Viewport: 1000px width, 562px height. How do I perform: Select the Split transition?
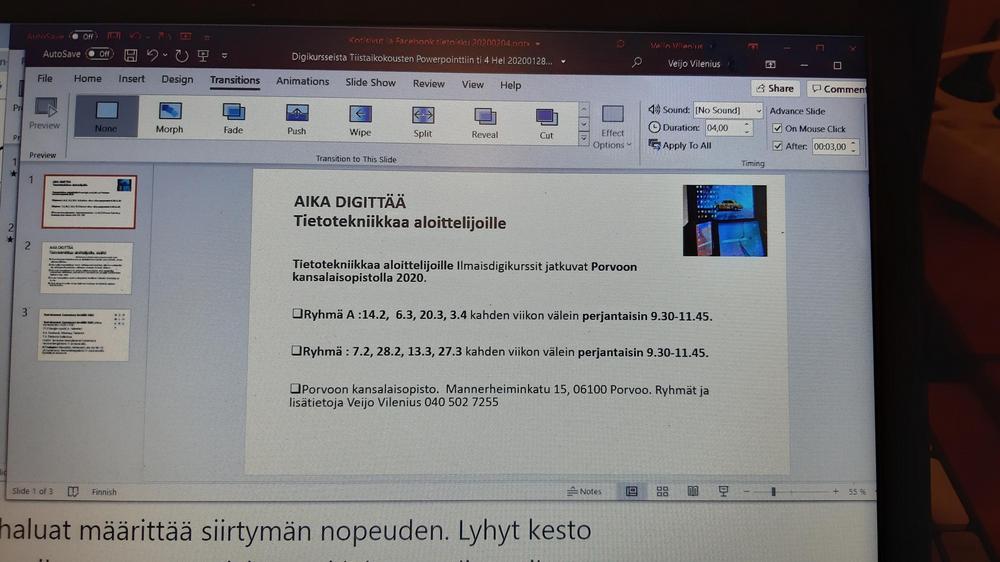[x=423, y=119]
